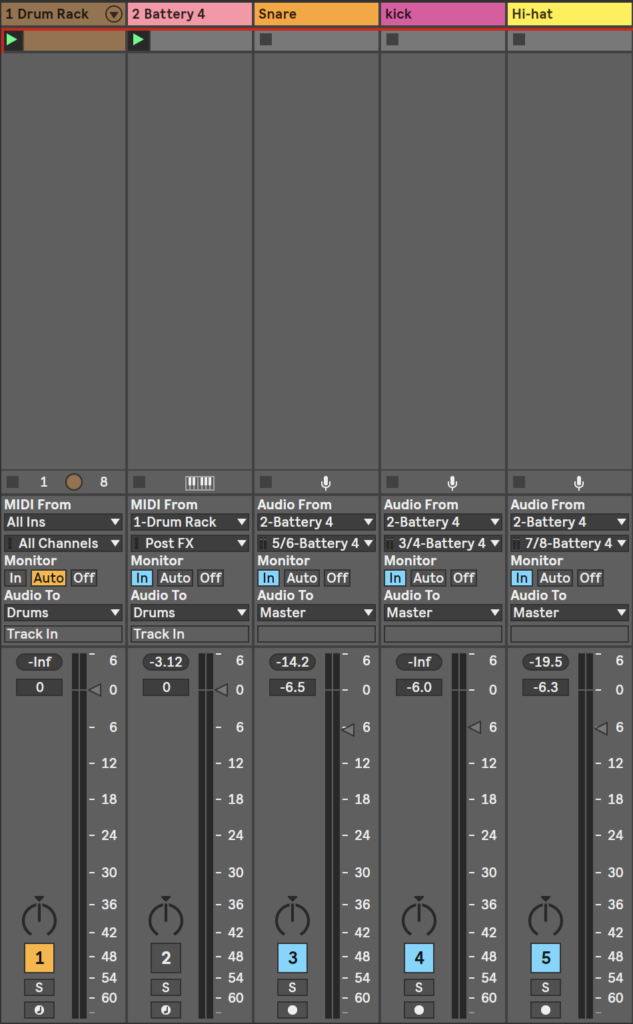
Task: Click the Snare track clip stop square
Action: [x=266, y=40]
